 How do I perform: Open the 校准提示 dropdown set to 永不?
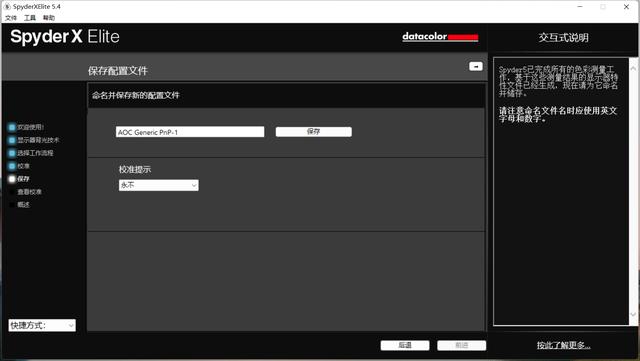tap(159, 185)
